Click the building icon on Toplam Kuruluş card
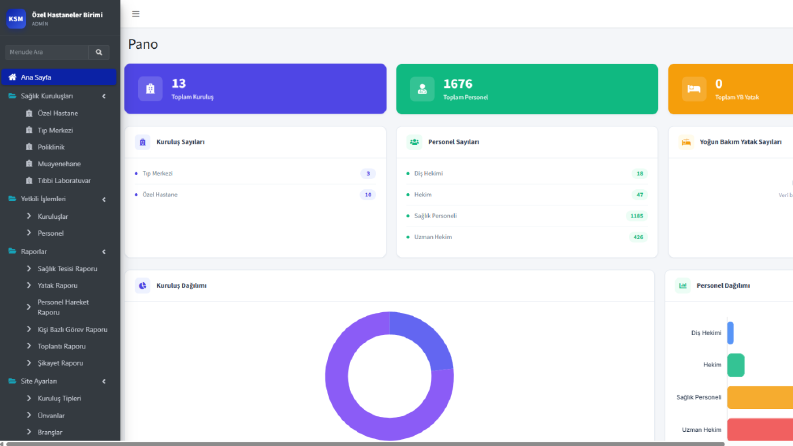 (150, 89)
